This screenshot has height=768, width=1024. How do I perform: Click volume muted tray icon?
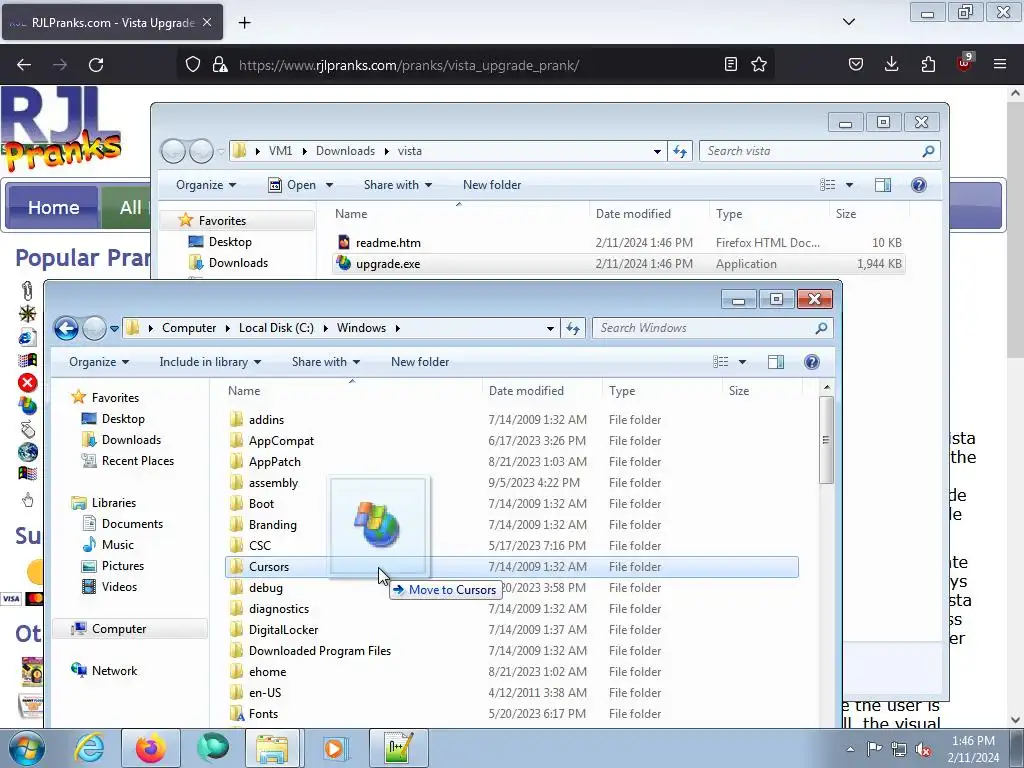(x=923, y=750)
